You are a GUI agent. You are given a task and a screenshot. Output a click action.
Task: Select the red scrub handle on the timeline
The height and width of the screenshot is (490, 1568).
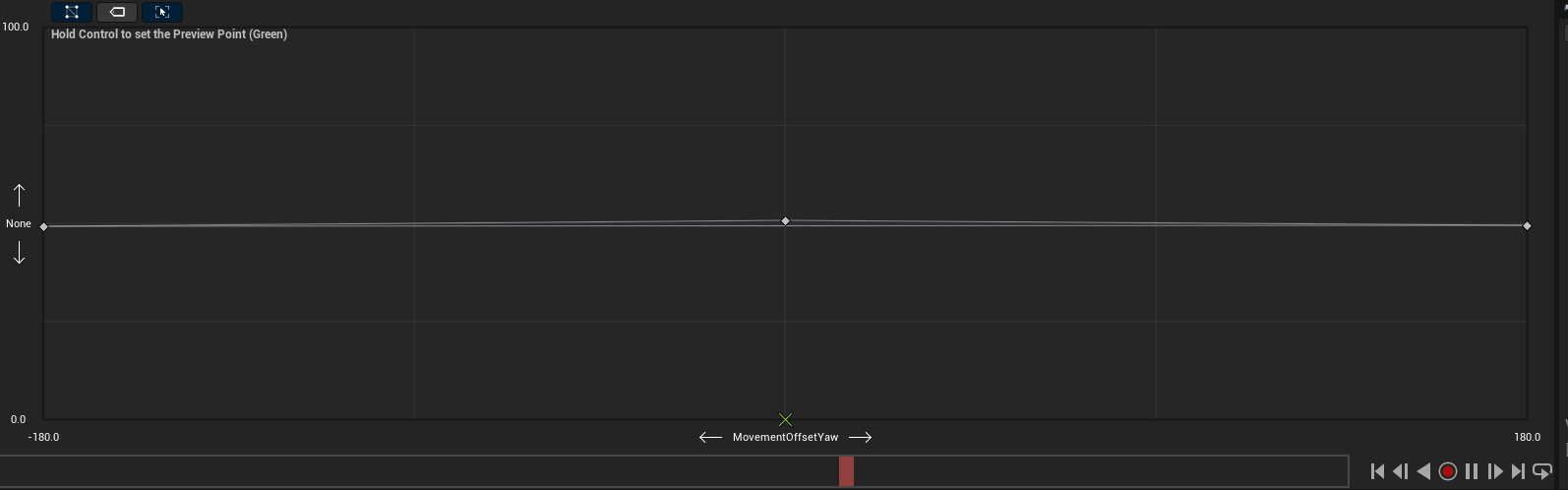click(x=846, y=471)
